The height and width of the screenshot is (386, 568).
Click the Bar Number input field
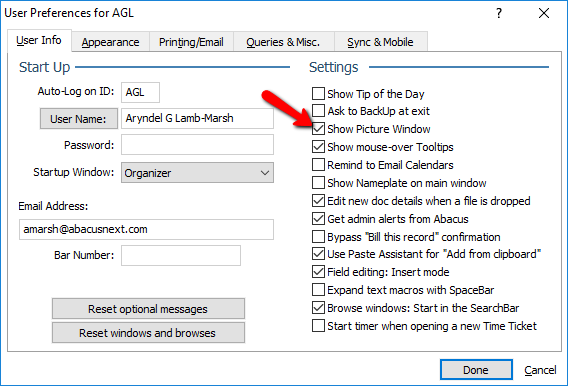(x=181, y=255)
